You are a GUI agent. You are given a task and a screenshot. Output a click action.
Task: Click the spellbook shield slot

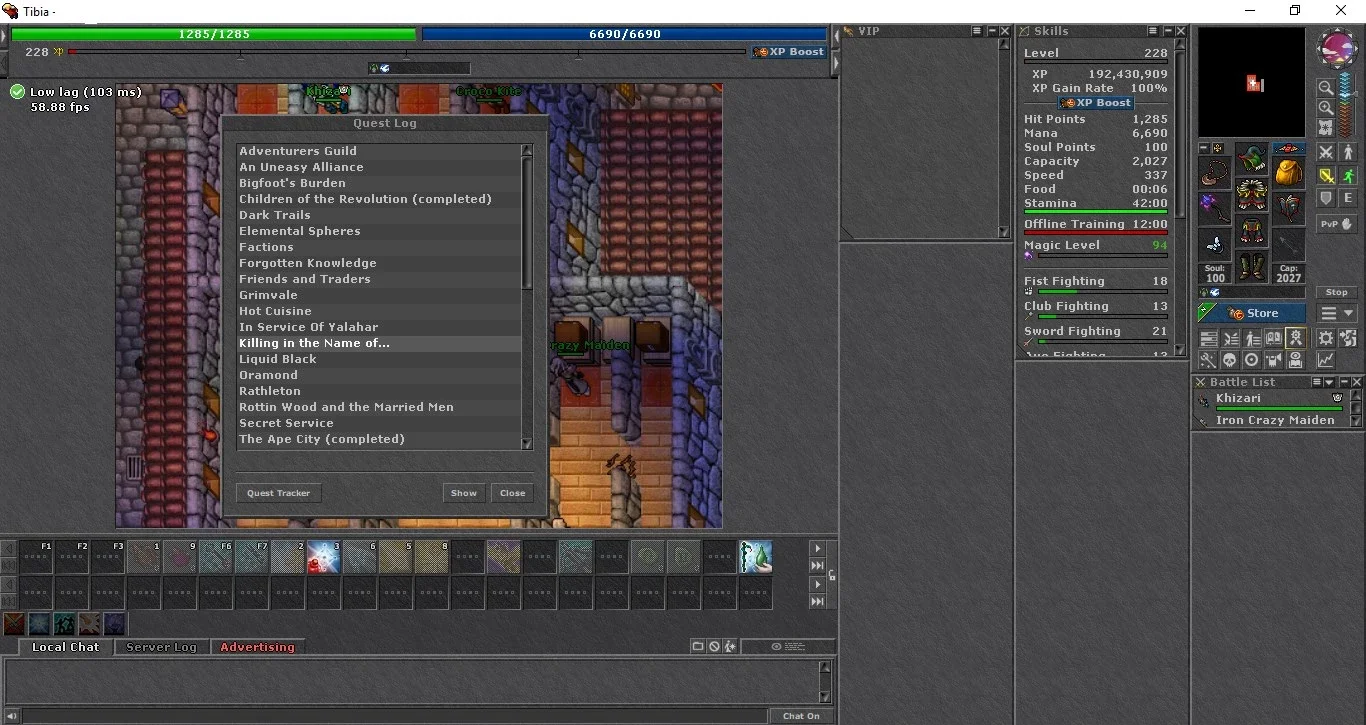(1289, 208)
